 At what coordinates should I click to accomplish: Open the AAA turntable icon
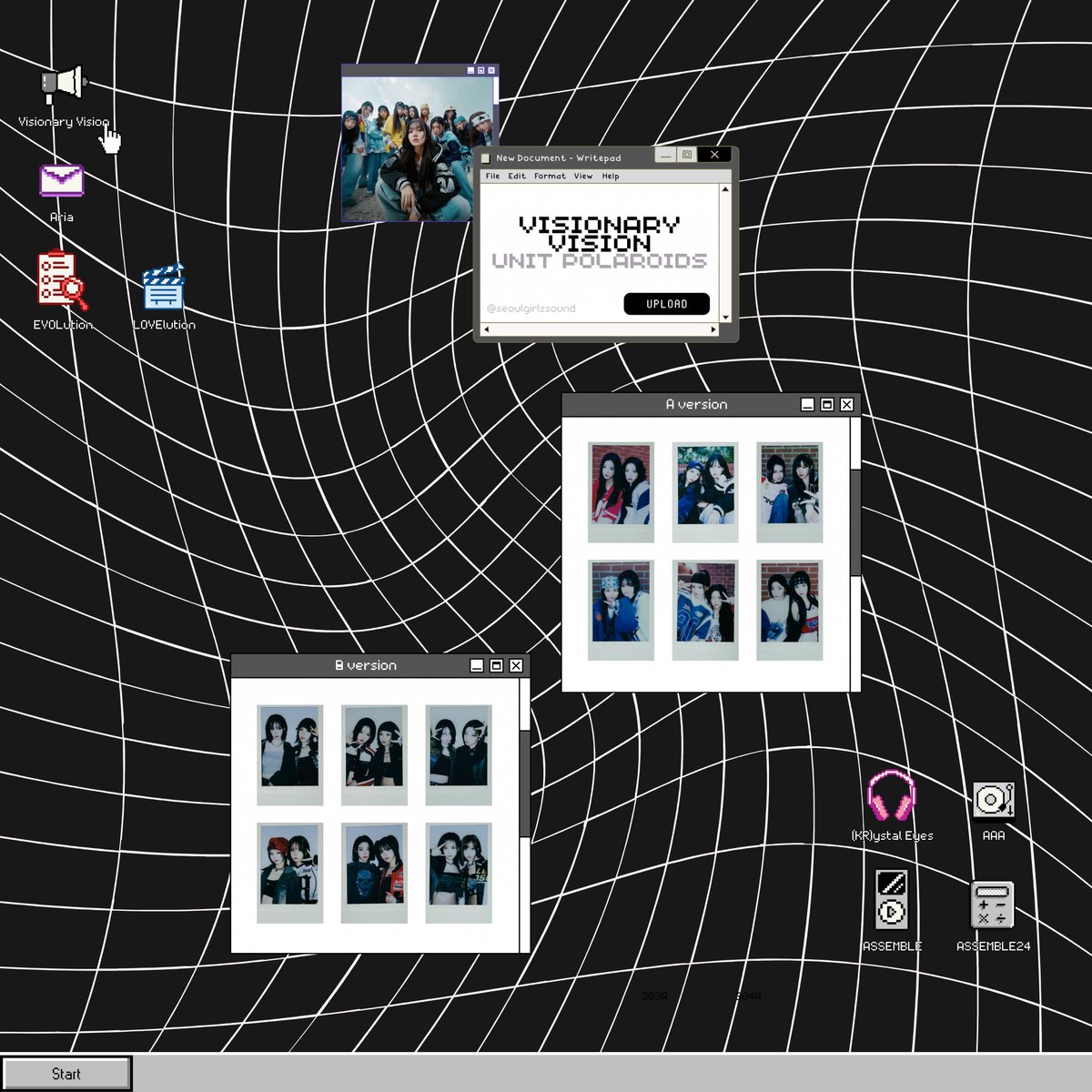(x=993, y=801)
